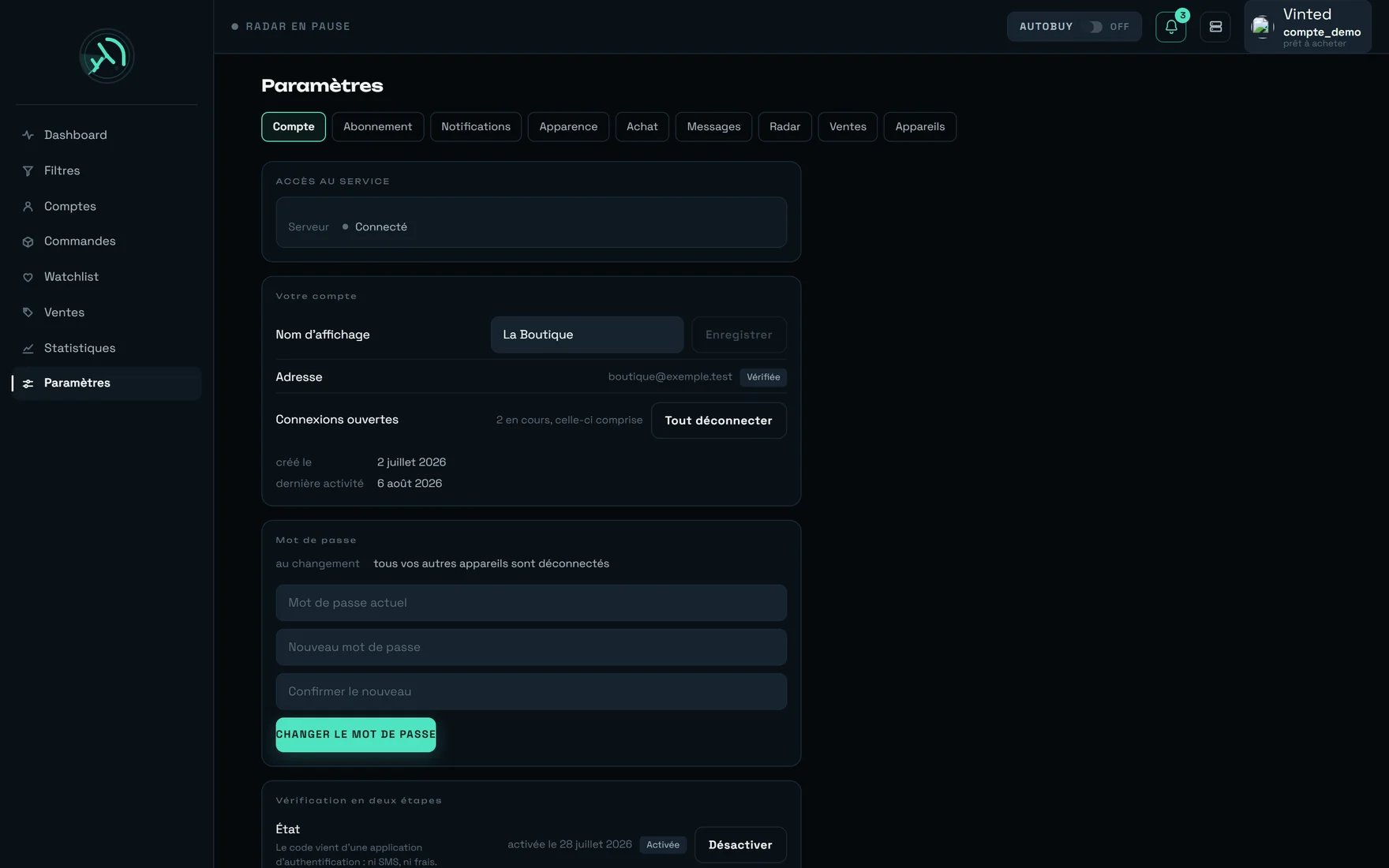Click the Connecté server status
The image size is (1389, 868).
click(381, 227)
